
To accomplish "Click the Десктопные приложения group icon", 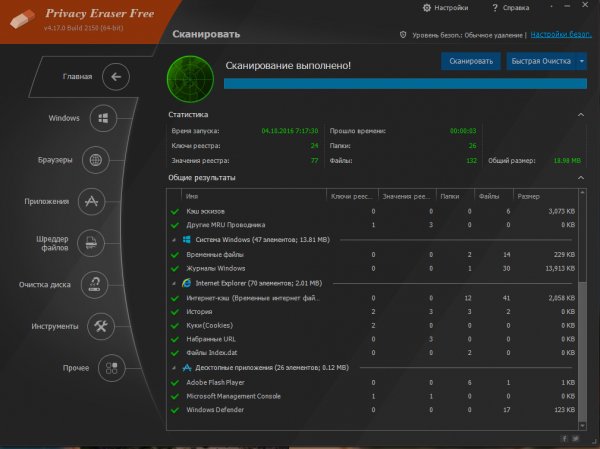I will pyautogui.click(x=187, y=367).
